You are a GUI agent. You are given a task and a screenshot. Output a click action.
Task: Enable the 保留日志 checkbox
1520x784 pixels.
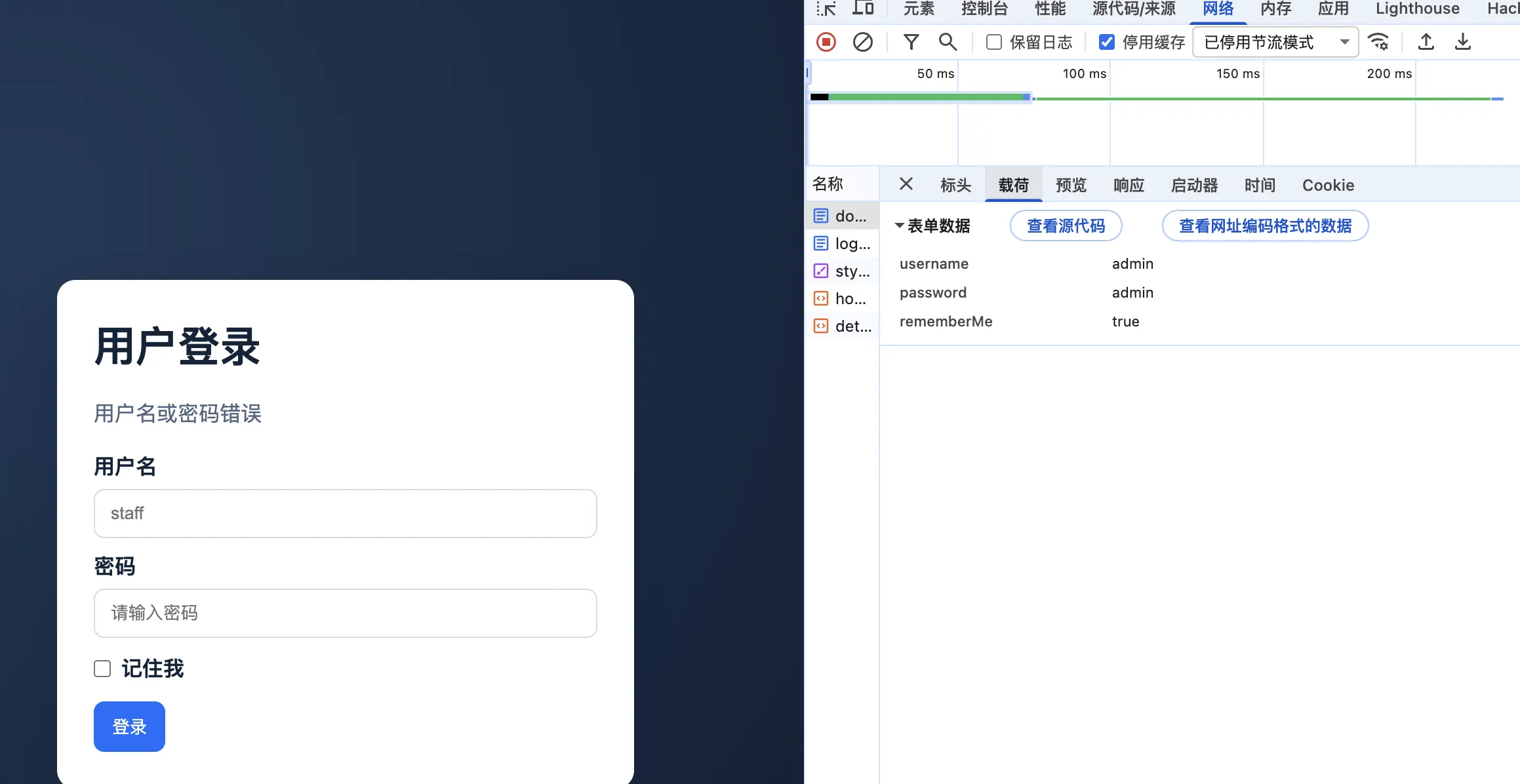click(994, 42)
